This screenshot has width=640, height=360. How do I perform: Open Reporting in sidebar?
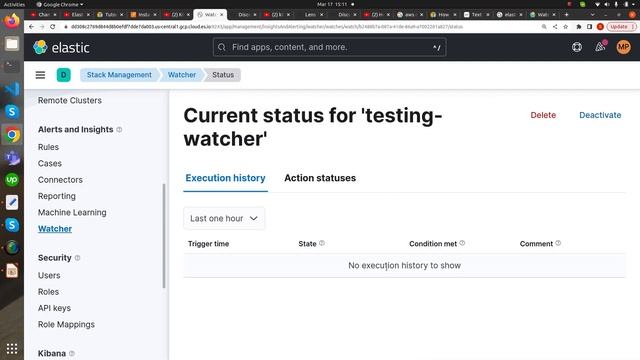57,196
